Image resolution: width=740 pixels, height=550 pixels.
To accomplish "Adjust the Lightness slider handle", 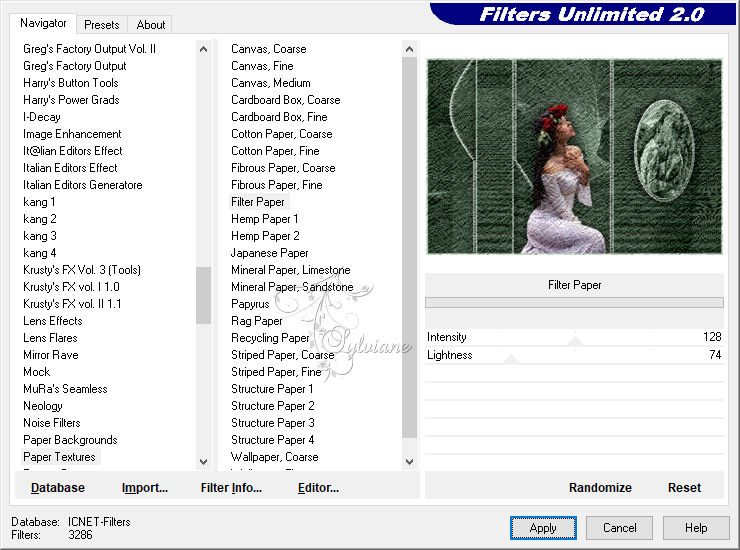I will (511, 358).
